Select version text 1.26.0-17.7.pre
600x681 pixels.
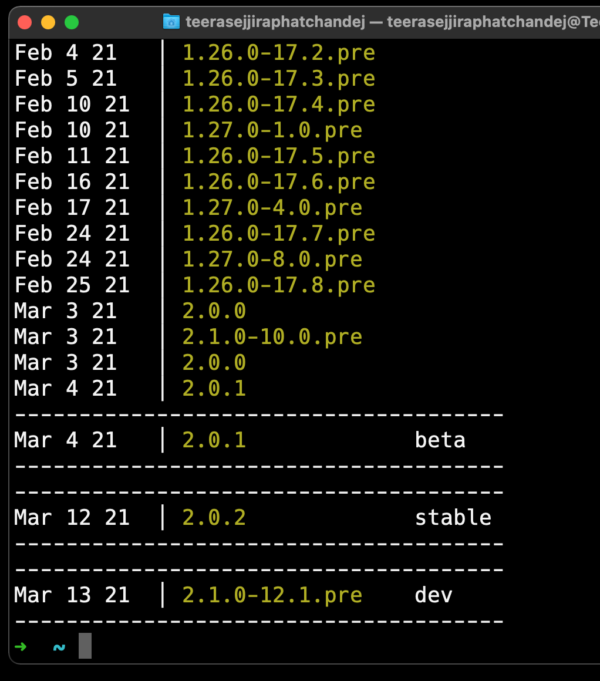click(278, 234)
